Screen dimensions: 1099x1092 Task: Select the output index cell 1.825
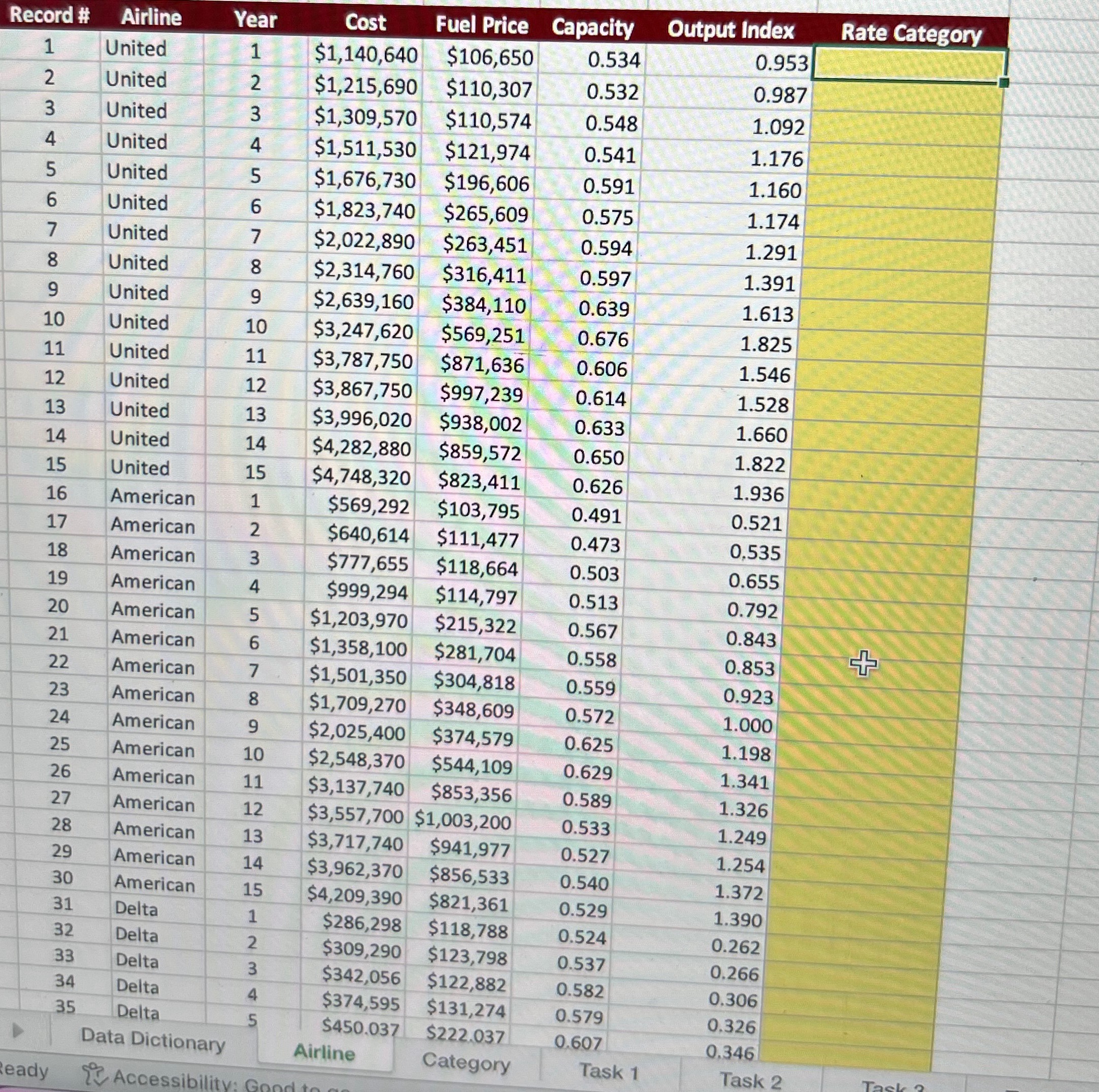pyautogui.click(x=765, y=344)
